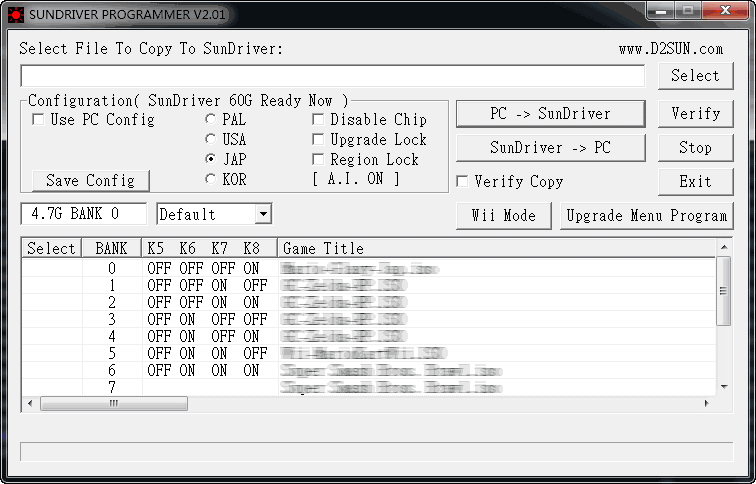Choose the JAP region radio button
The width and height of the screenshot is (756, 484).
211,159
